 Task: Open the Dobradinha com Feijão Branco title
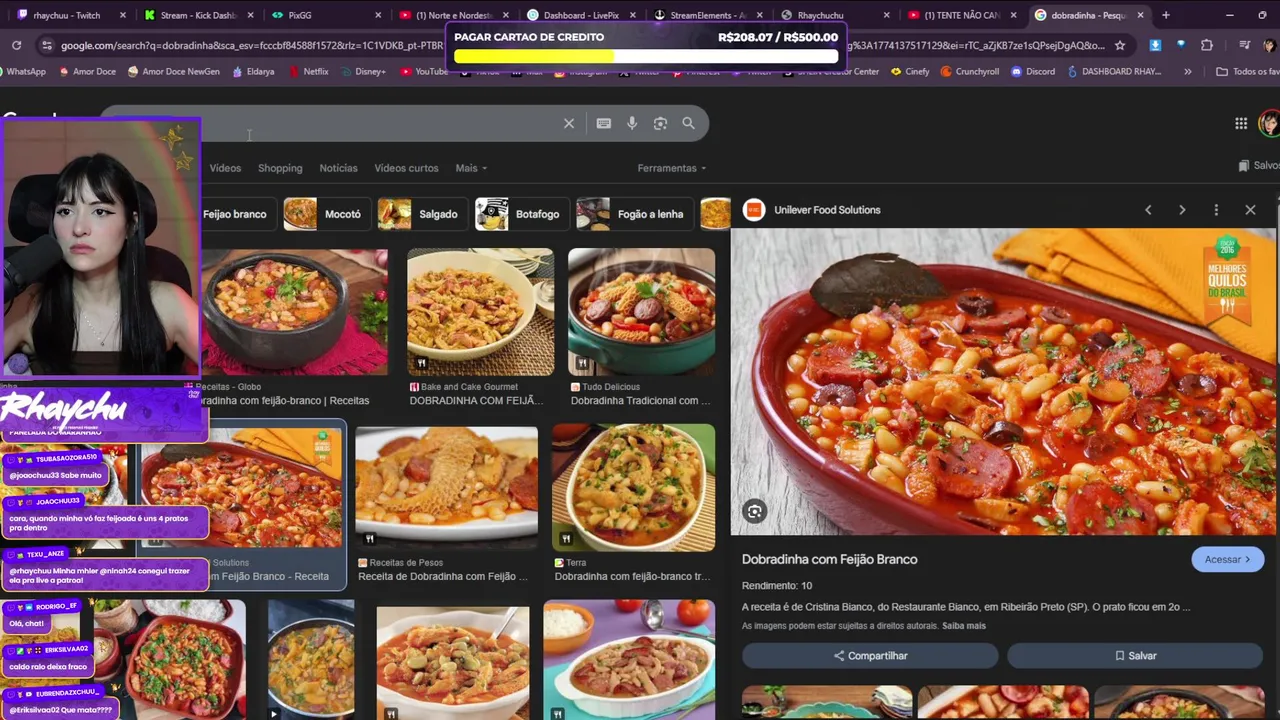coord(829,559)
